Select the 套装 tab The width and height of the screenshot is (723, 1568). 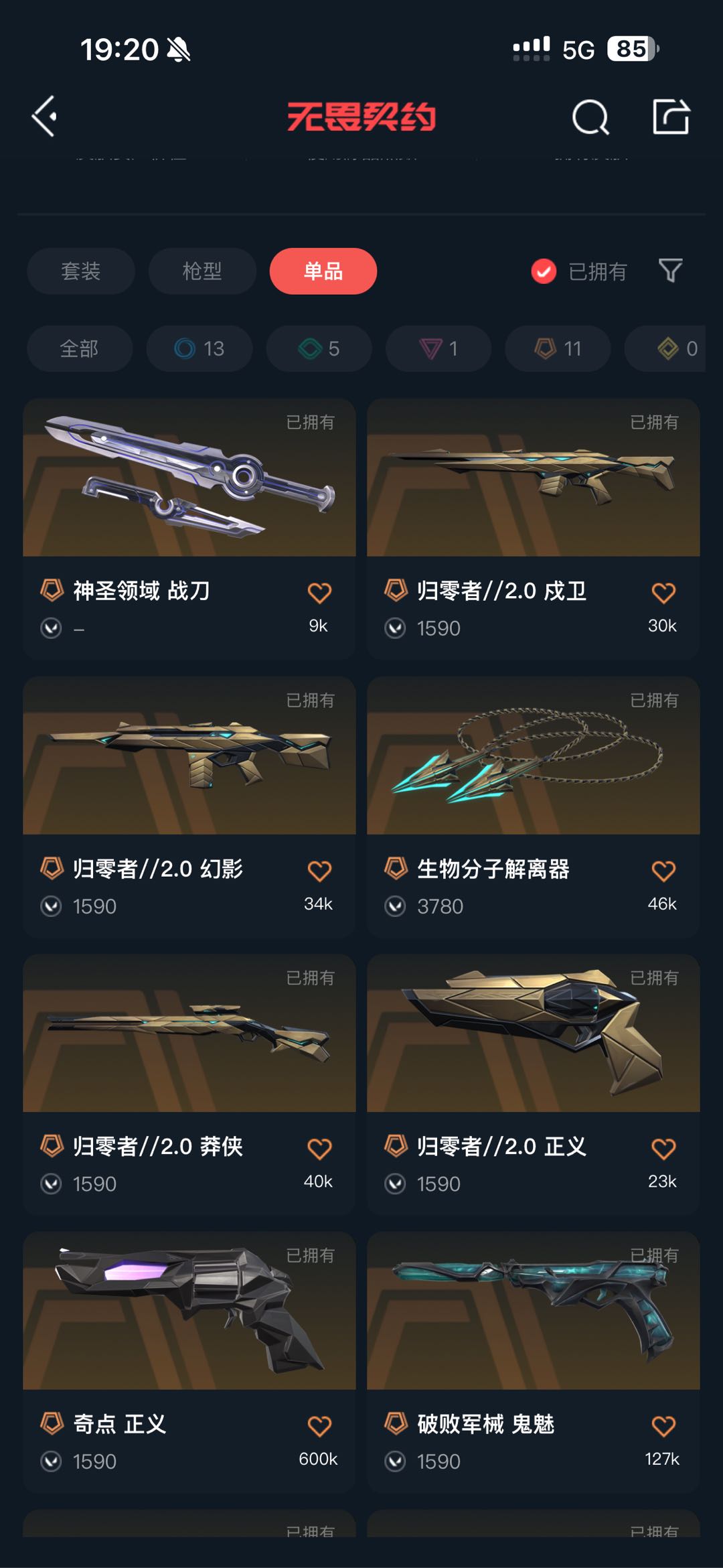(81, 271)
